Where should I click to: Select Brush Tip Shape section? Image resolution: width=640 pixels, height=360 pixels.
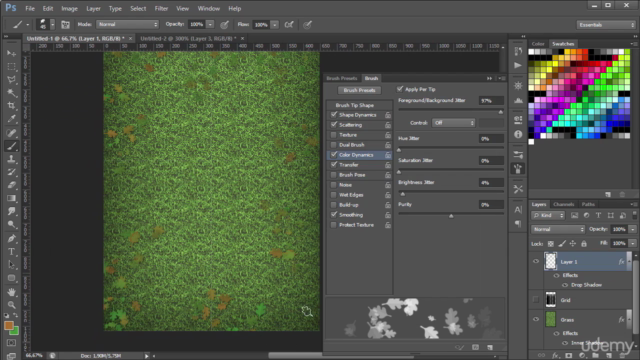coord(354,105)
